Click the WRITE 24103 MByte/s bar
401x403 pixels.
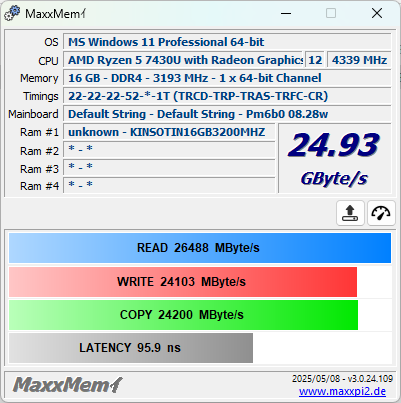coord(183,282)
